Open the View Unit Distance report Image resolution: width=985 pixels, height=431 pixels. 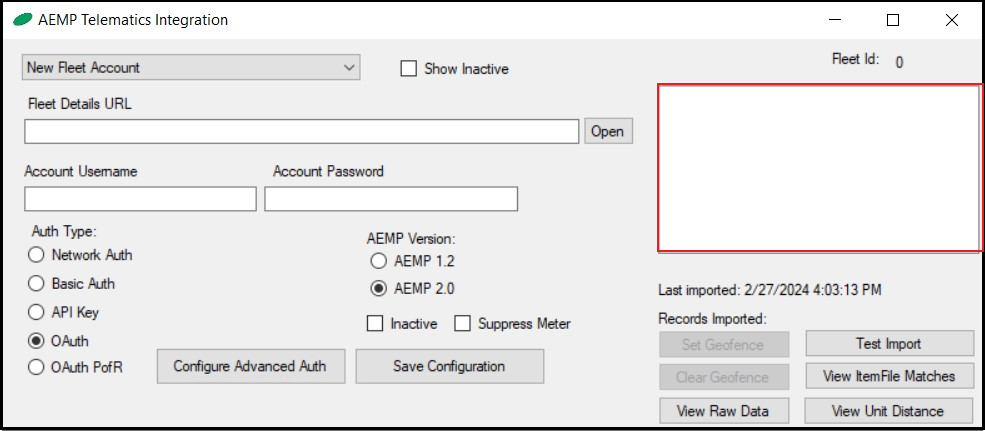pyautogui.click(x=889, y=411)
